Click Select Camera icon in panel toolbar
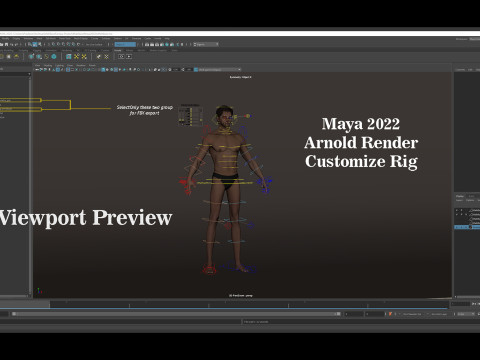Screen dimensions: 480x360 37,69
